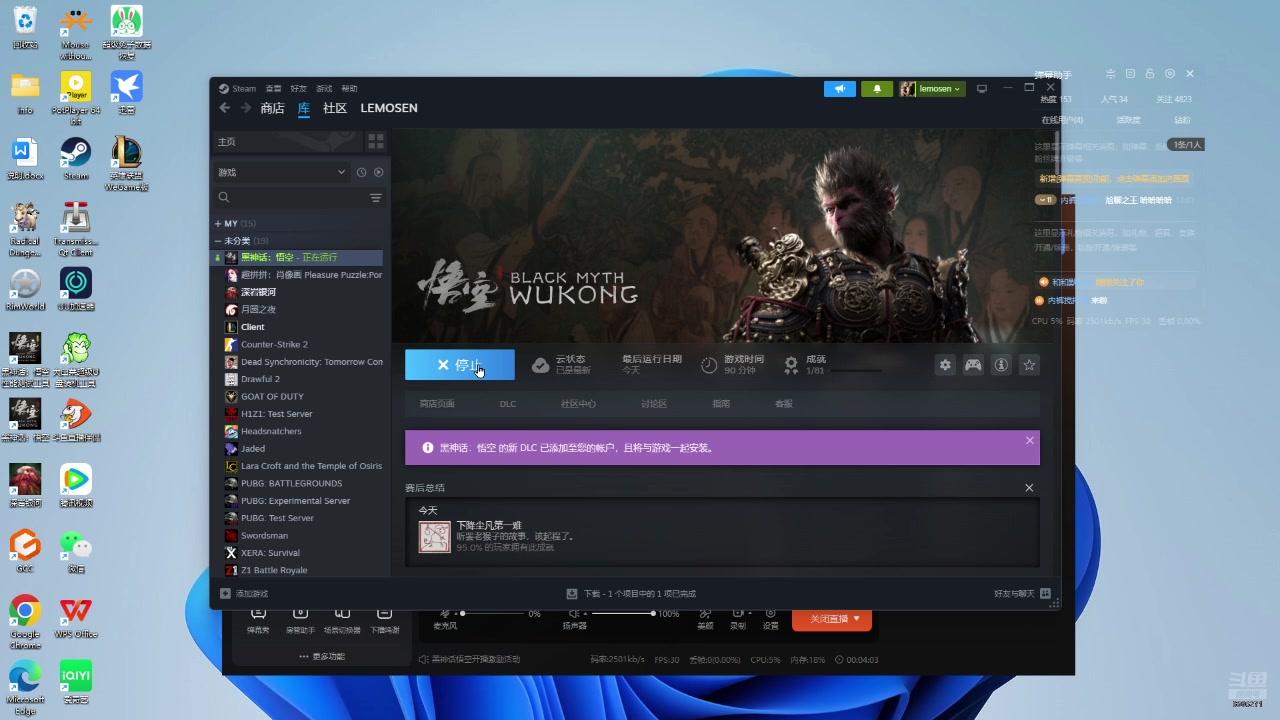This screenshot has width=1280, height=720.
Task: Open Recycle Bin desktop icon
Action: click(x=25, y=27)
